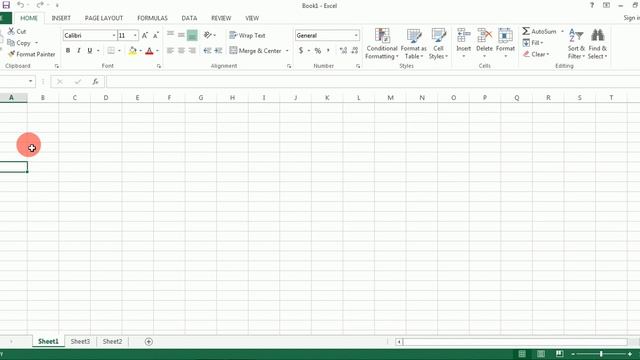Toggle Underline formatting

pyautogui.click(x=89, y=51)
